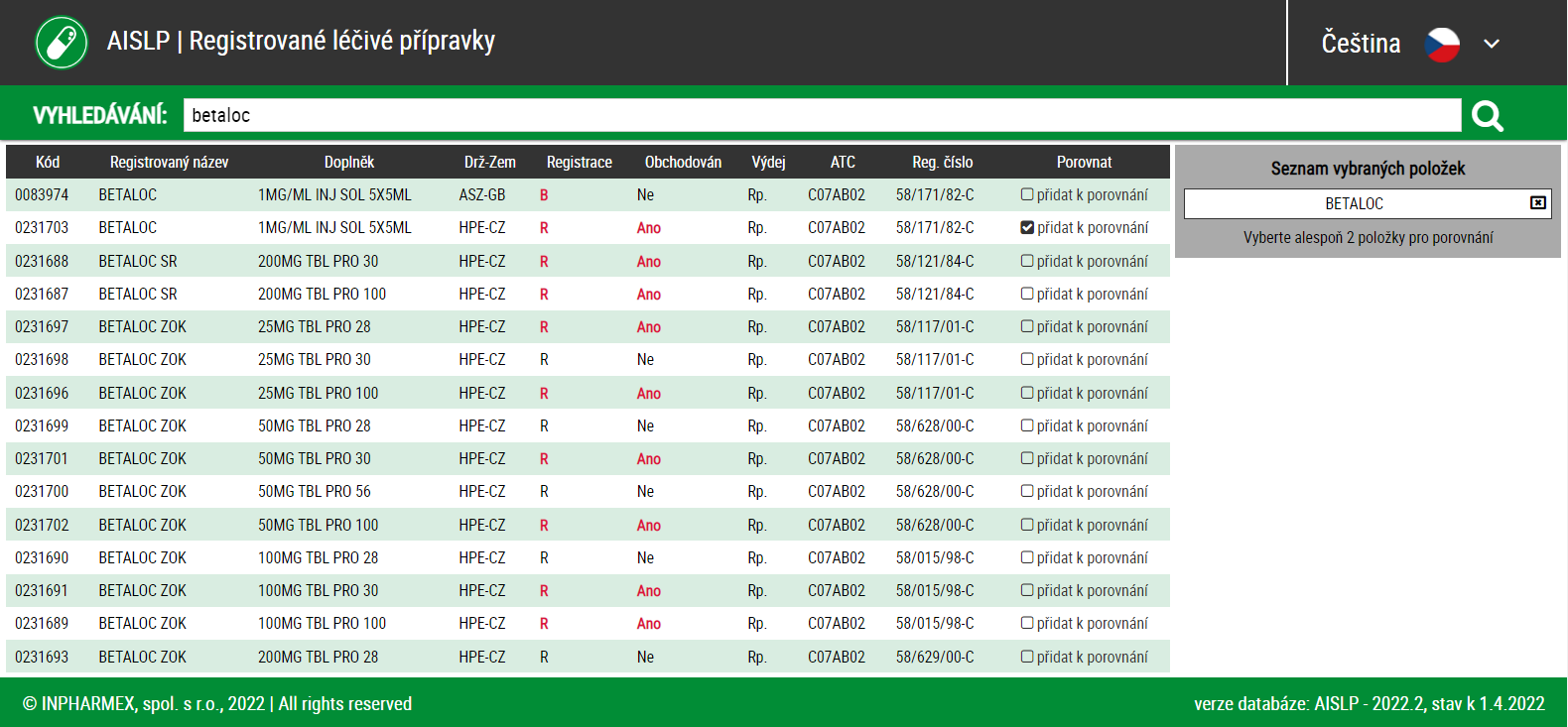Image resolution: width=1568 pixels, height=727 pixels.
Task: Check compare box for row 0231699
Action: 1027,425
